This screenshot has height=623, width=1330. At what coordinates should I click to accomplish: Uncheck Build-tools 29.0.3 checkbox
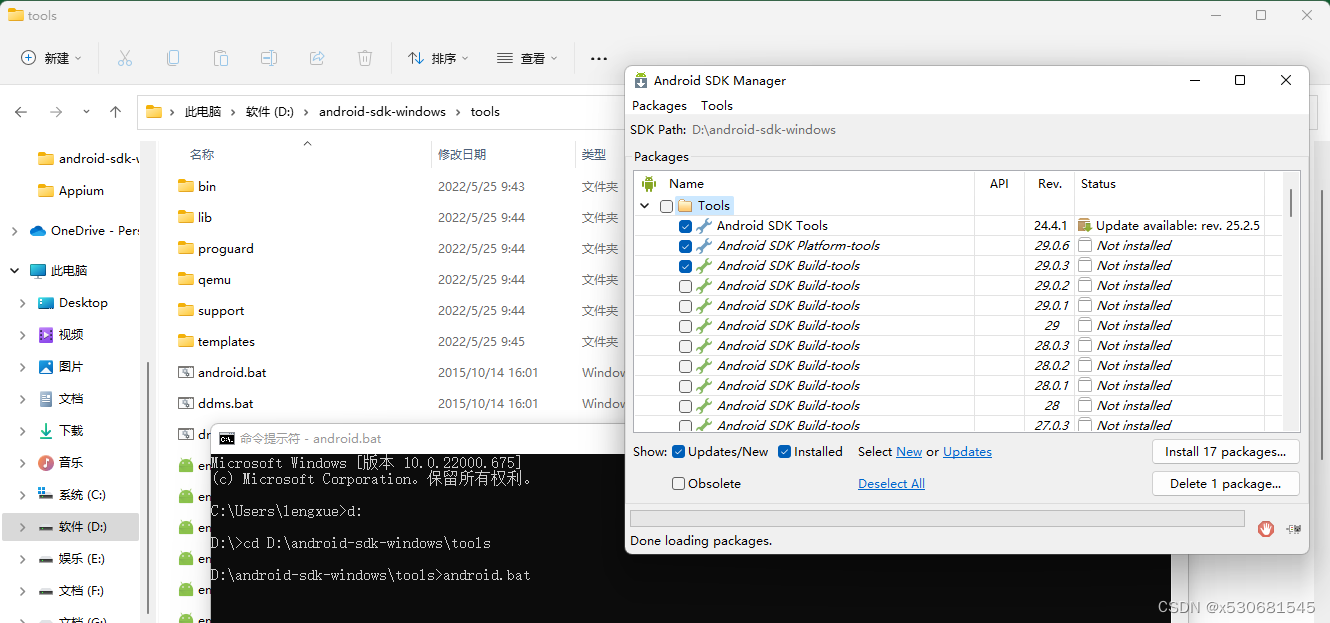click(x=685, y=266)
